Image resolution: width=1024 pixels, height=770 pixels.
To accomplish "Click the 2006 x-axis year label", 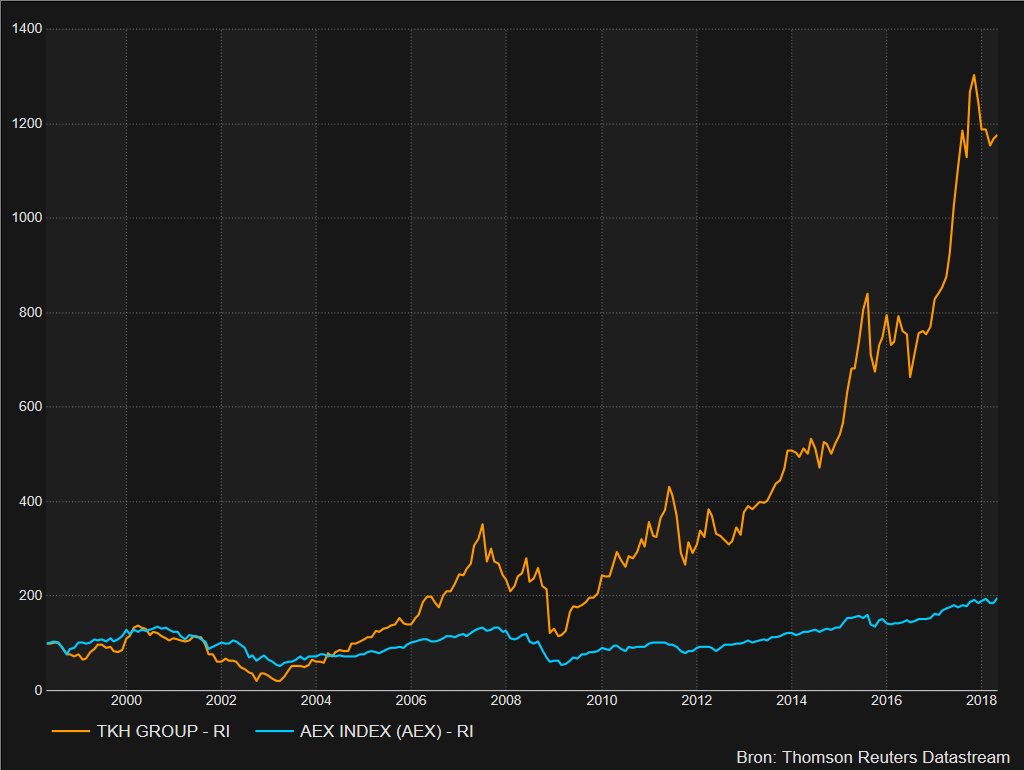I will point(411,700).
